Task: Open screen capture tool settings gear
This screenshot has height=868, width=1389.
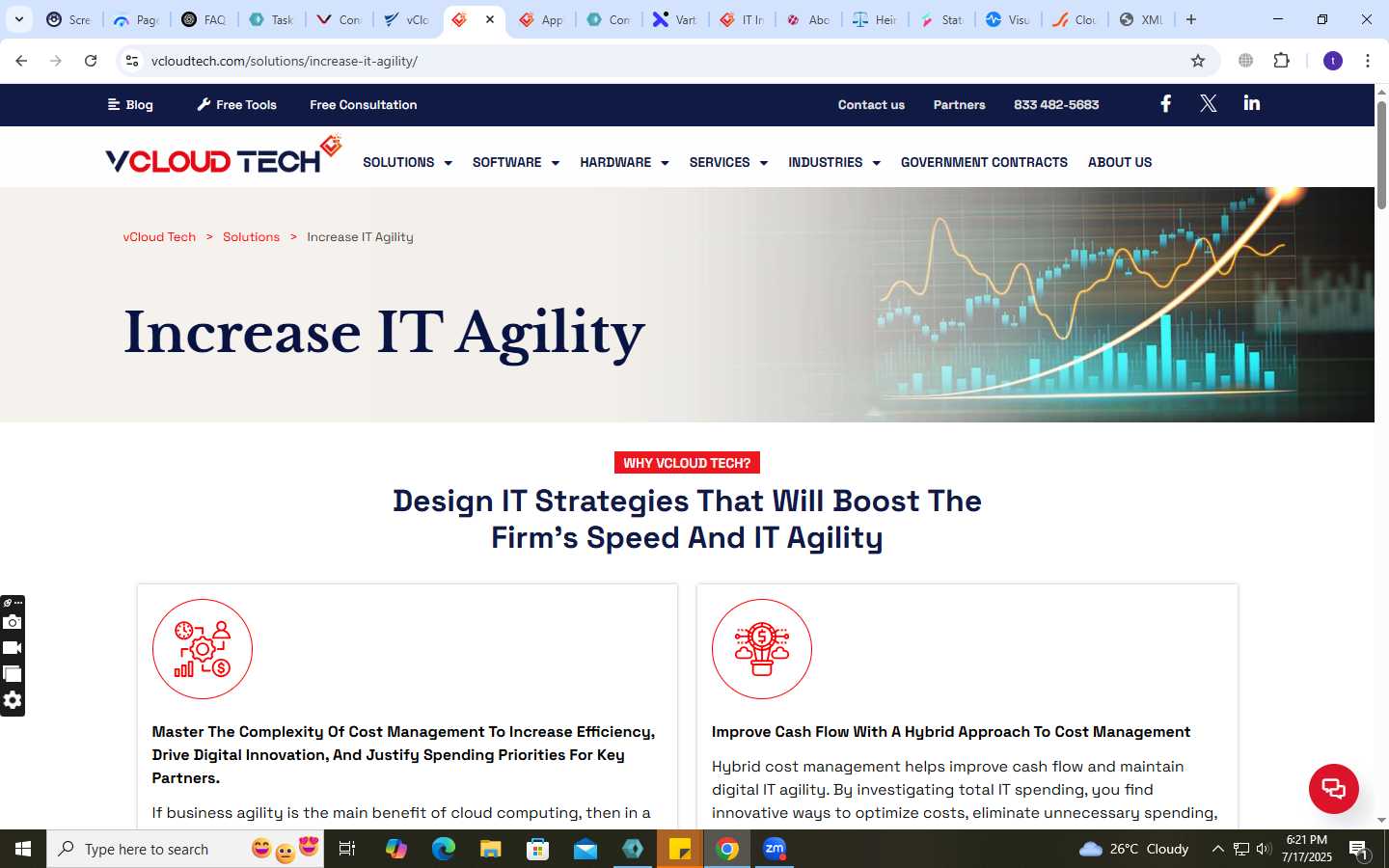Action: 13,700
